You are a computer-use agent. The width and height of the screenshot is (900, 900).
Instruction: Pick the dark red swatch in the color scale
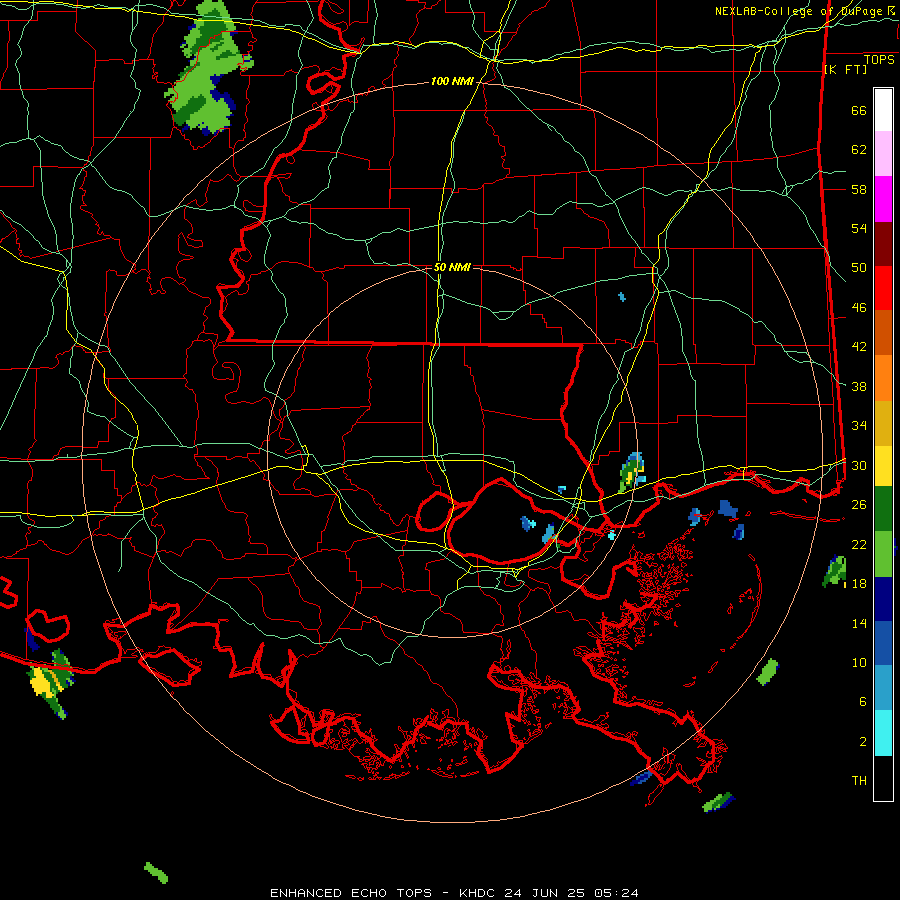click(x=883, y=244)
